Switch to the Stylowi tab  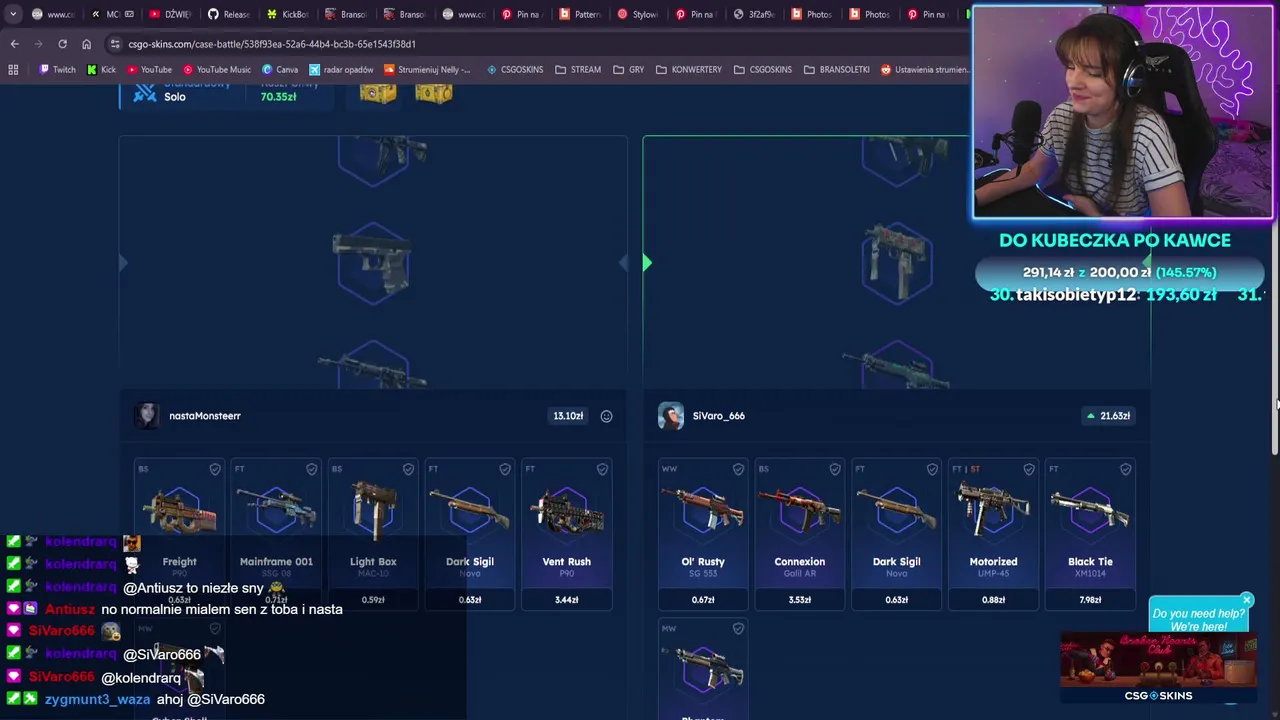(x=639, y=14)
